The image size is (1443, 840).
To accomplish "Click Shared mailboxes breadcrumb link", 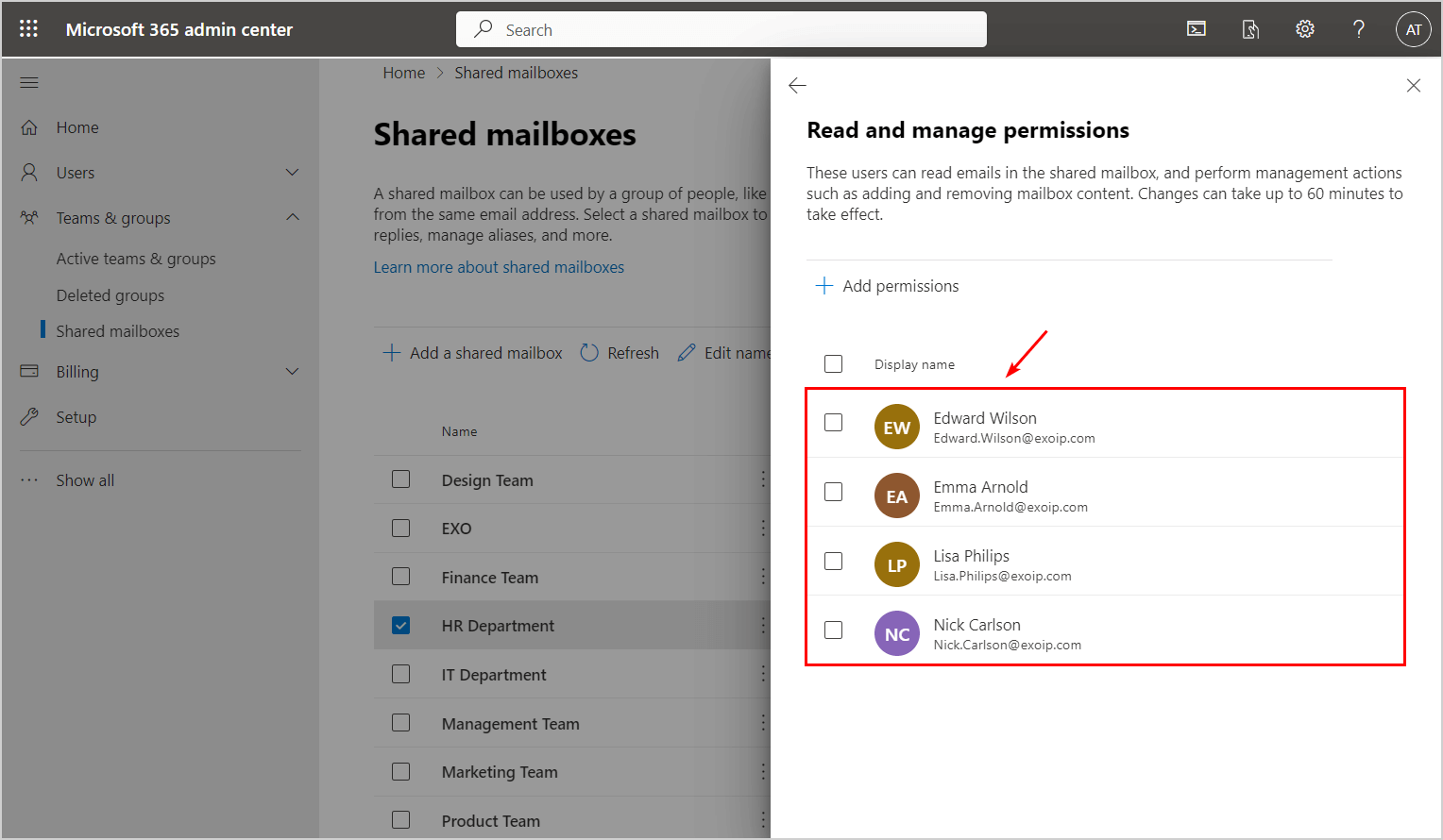I will point(517,73).
